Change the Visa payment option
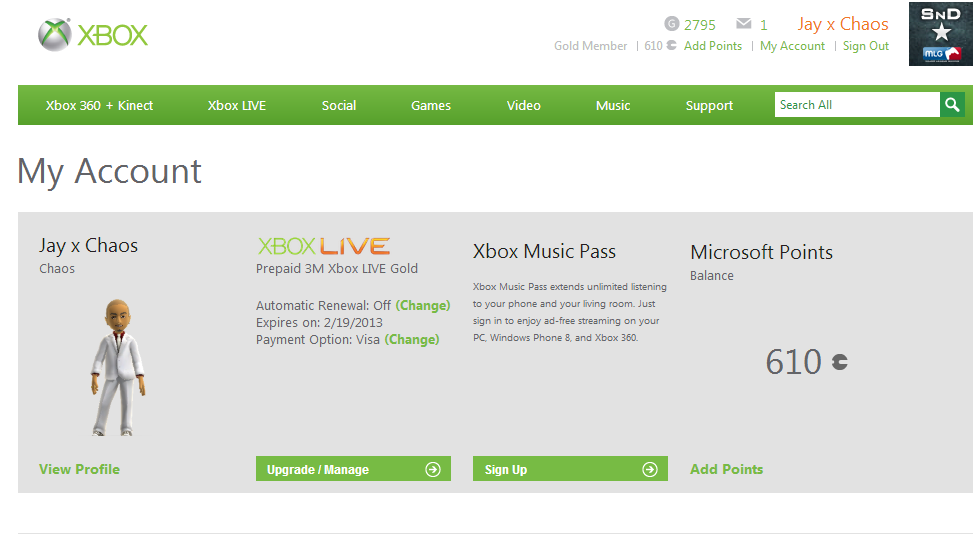The image size is (976, 543). point(411,339)
